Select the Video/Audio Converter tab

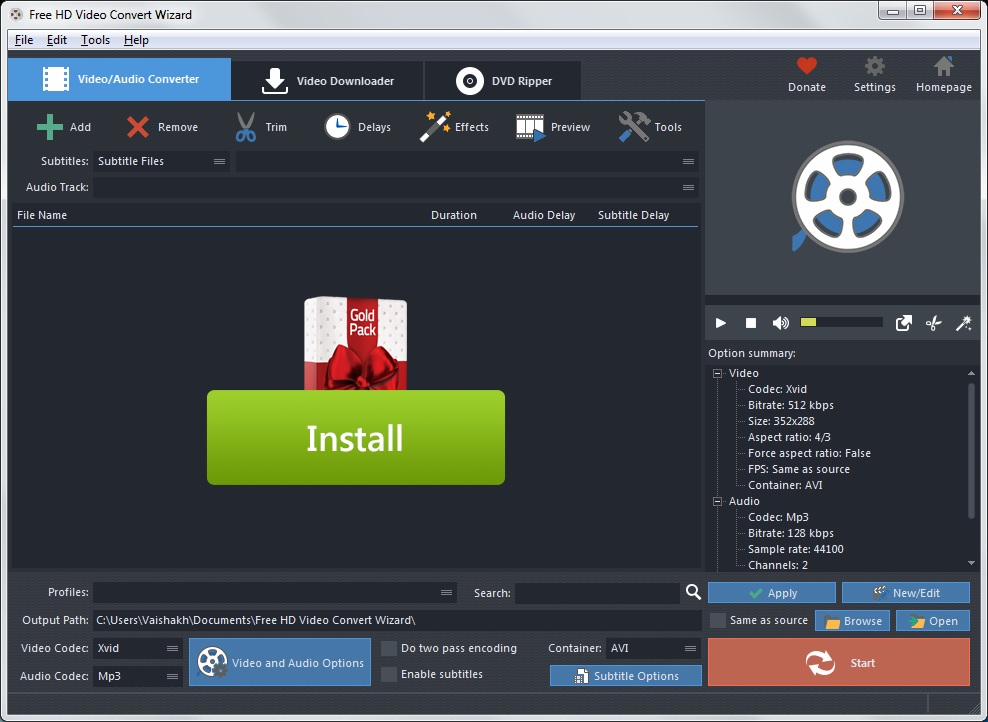(120, 79)
